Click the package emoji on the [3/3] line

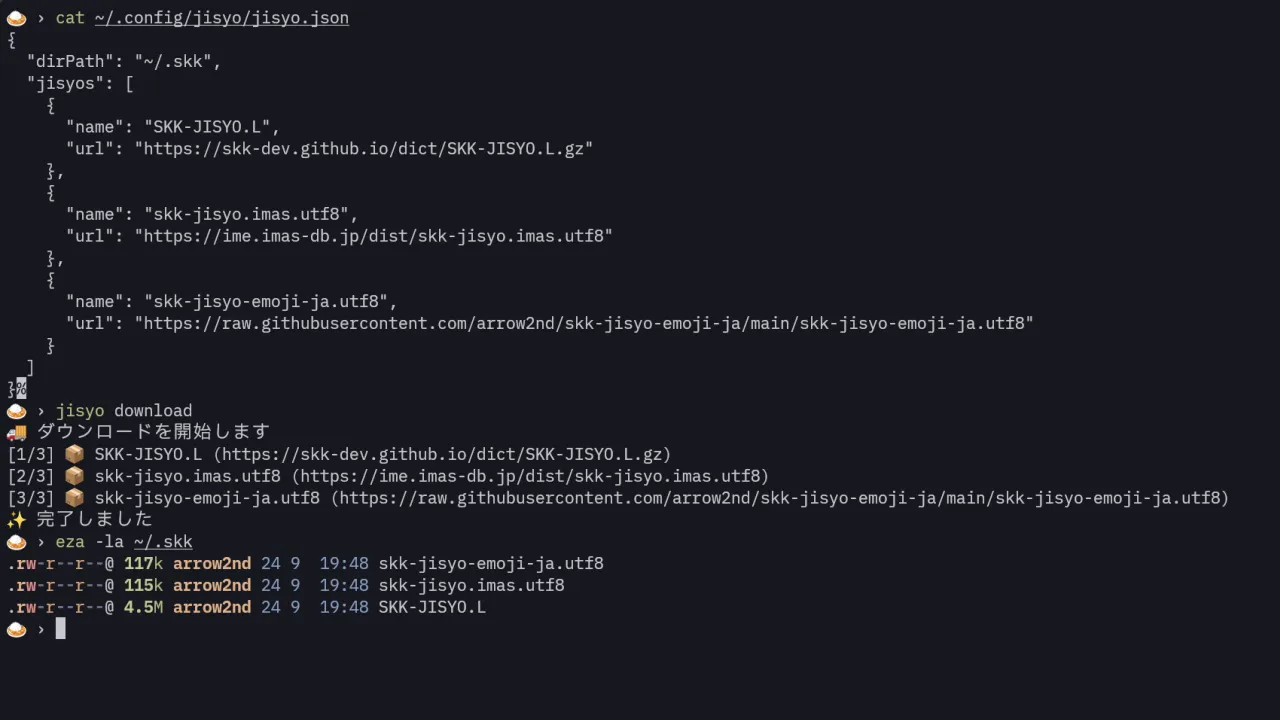pyautogui.click(x=74, y=498)
